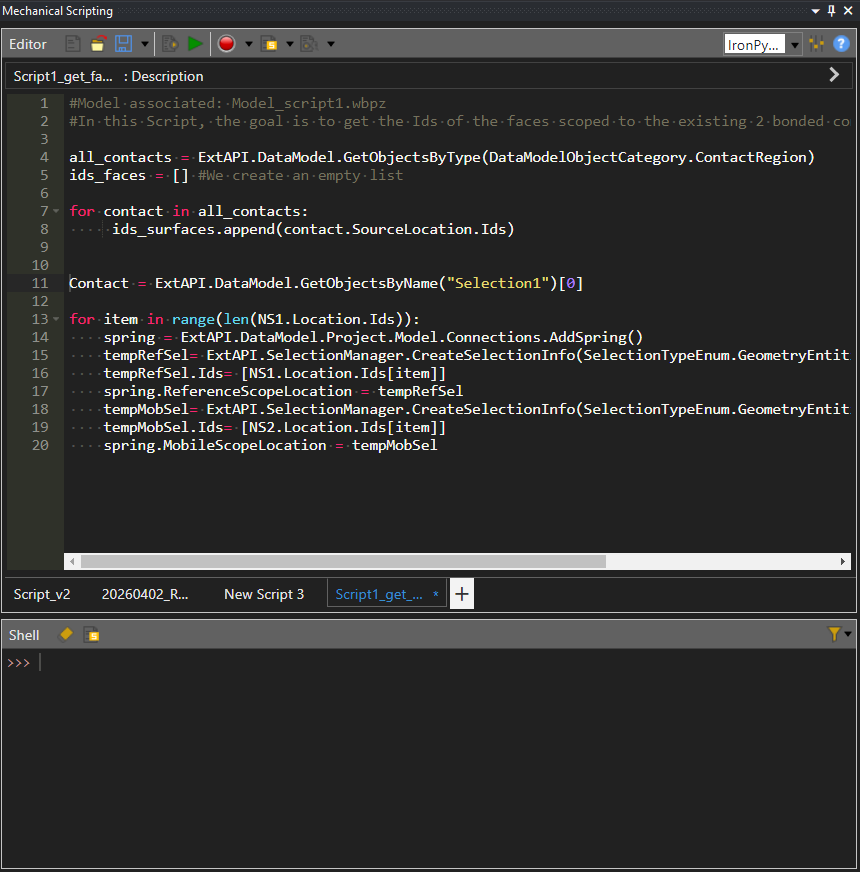The height and width of the screenshot is (872, 860).
Task: Clear the Shell with the eraser diamond icon
Action: click(66, 635)
